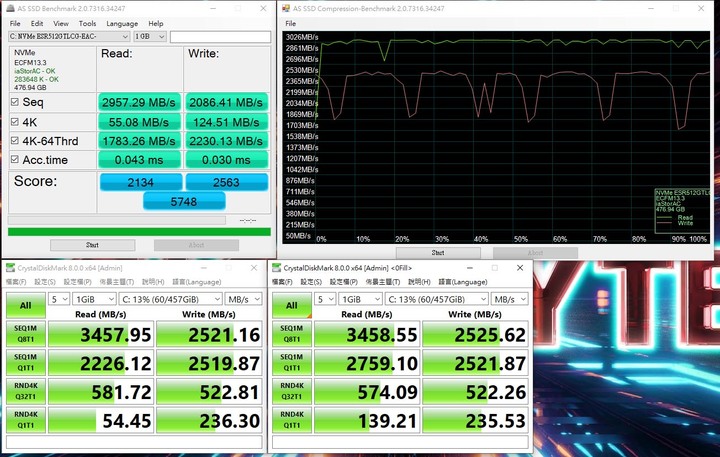Open the 說明(H) menu in 0Fill CrystalDiskMark
This screenshot has height=457, width=720.
[x=419, y=282]
